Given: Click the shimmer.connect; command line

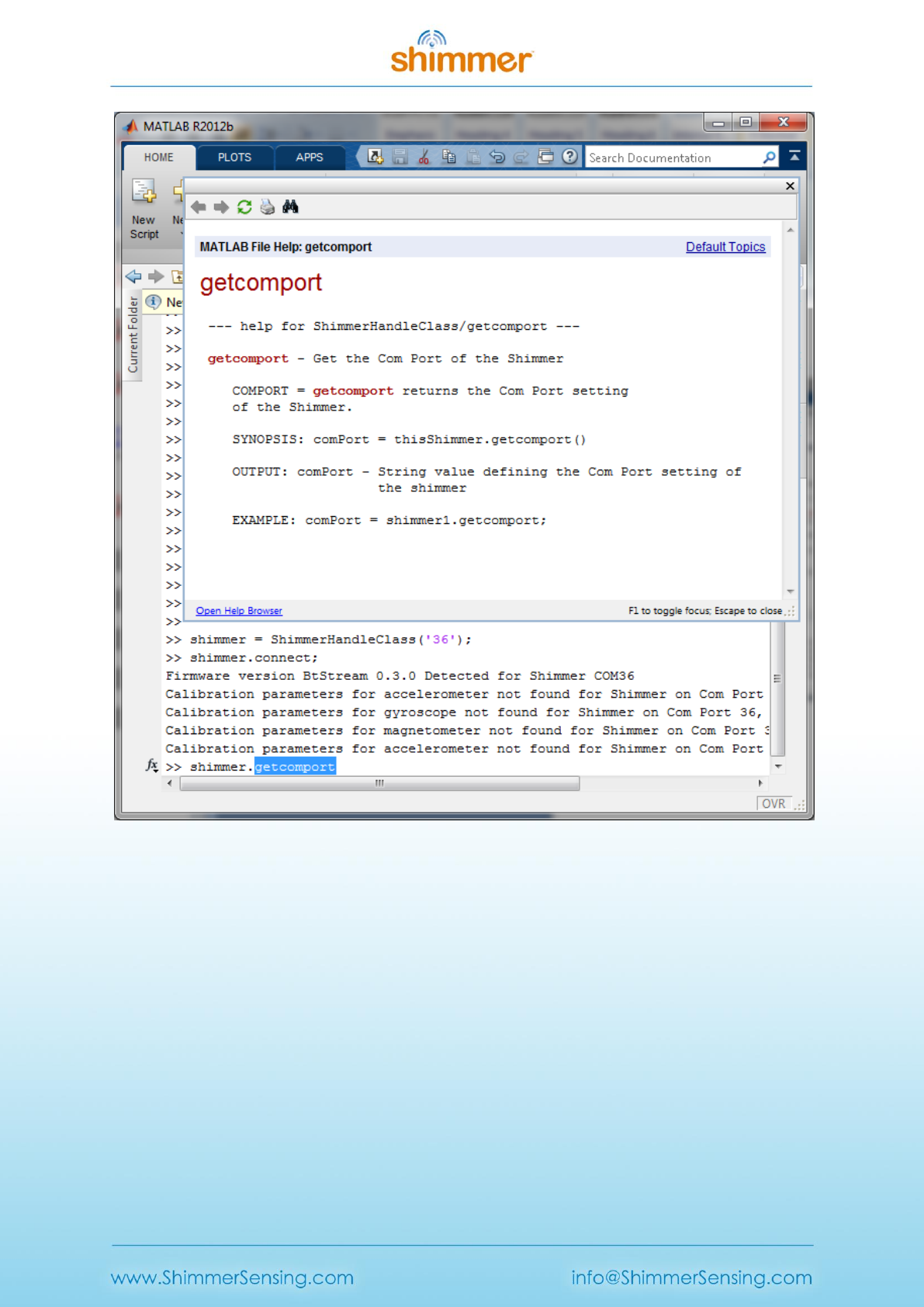Looking at the screenshot, I should (242, 657).
